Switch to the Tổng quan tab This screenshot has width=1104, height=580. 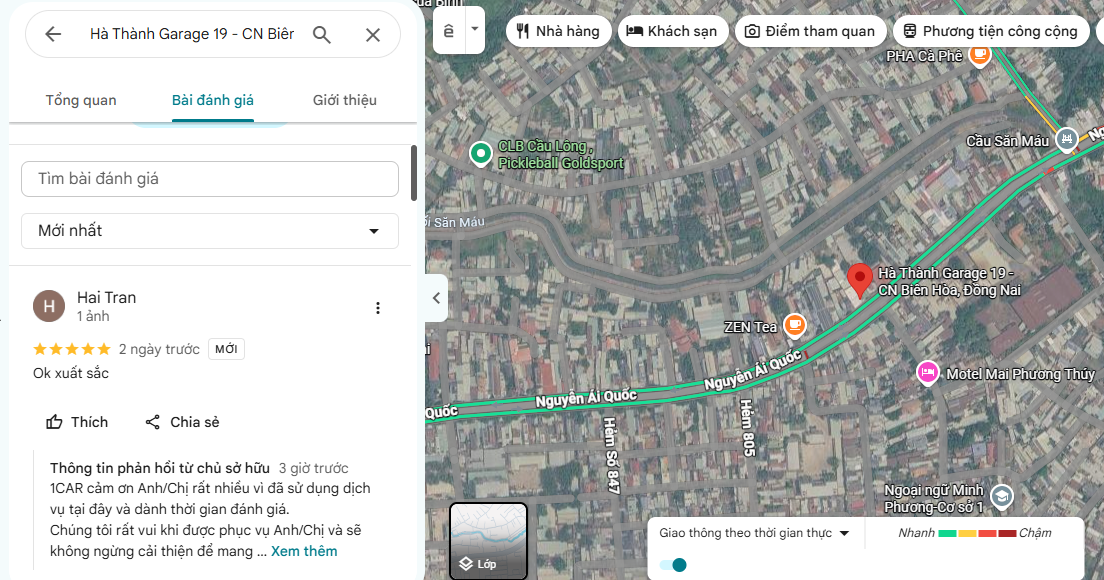[81, 100]
